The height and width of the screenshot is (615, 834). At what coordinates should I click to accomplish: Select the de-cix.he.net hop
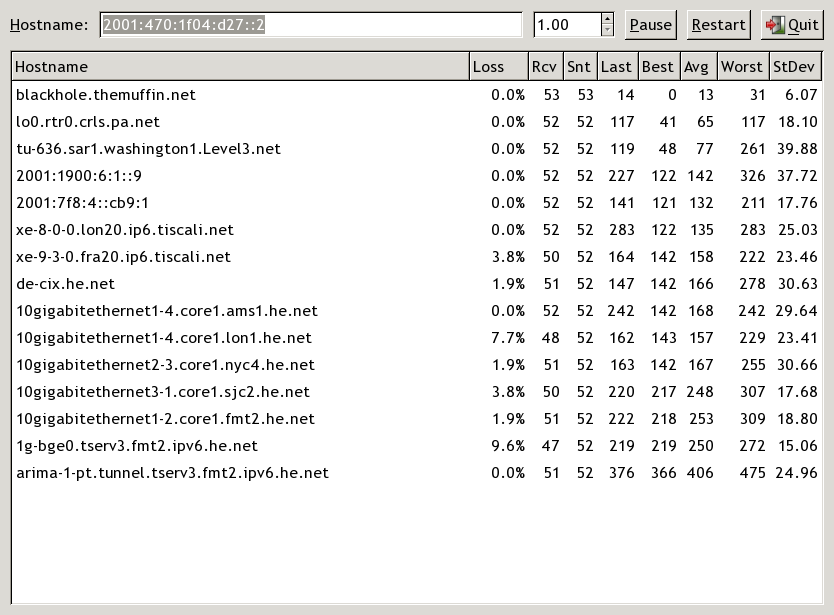coord(417,284)
